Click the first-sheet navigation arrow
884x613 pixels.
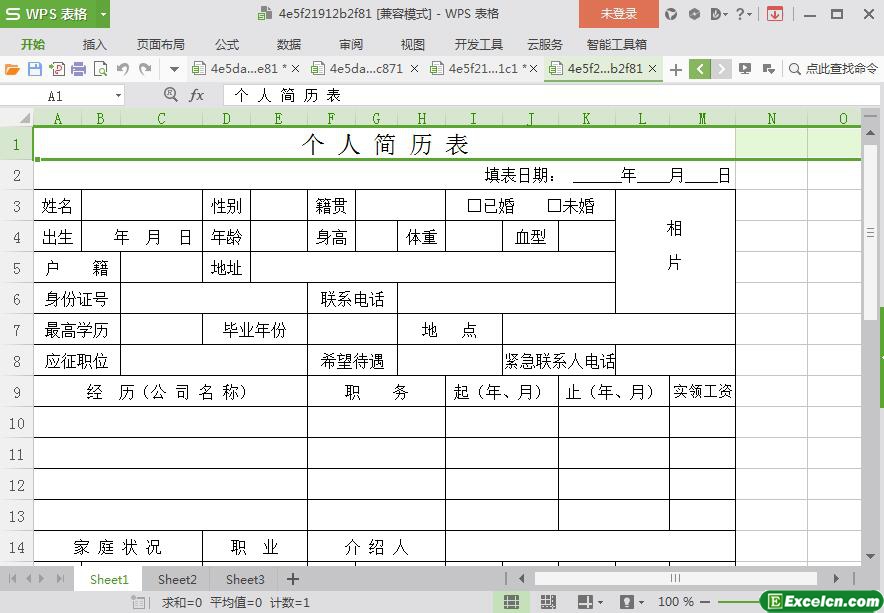12,579
